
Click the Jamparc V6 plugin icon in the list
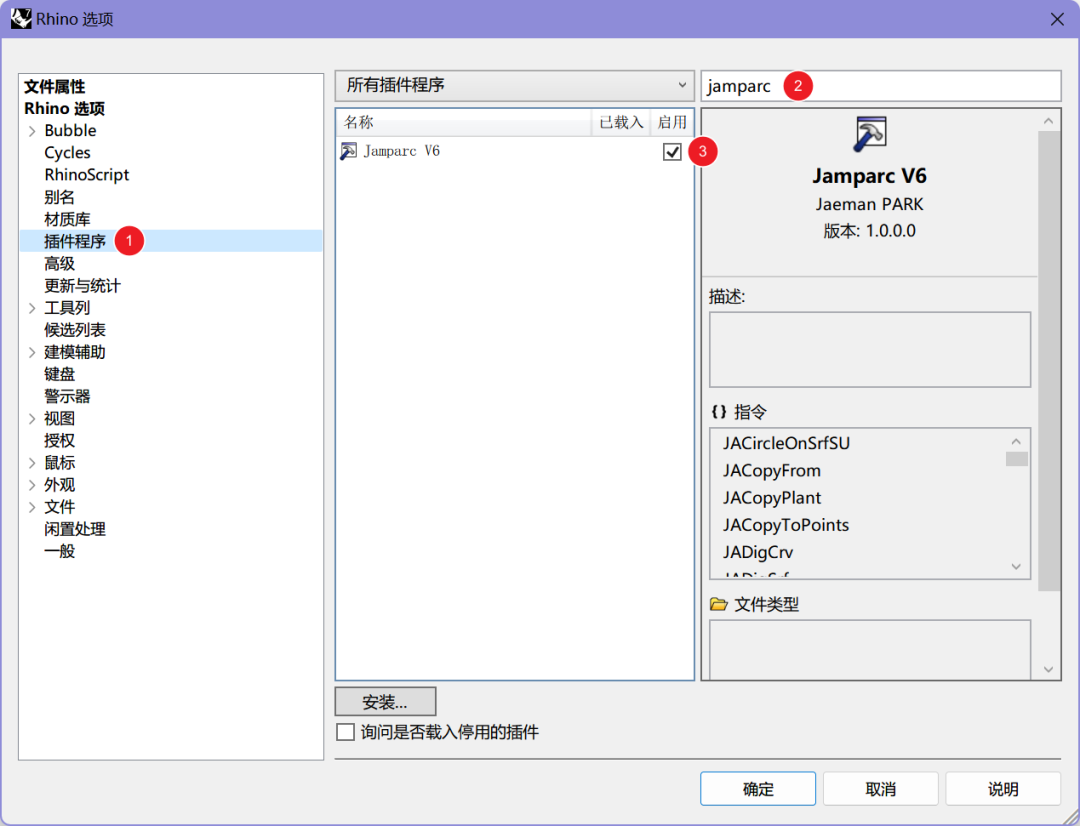click(348, 151)
